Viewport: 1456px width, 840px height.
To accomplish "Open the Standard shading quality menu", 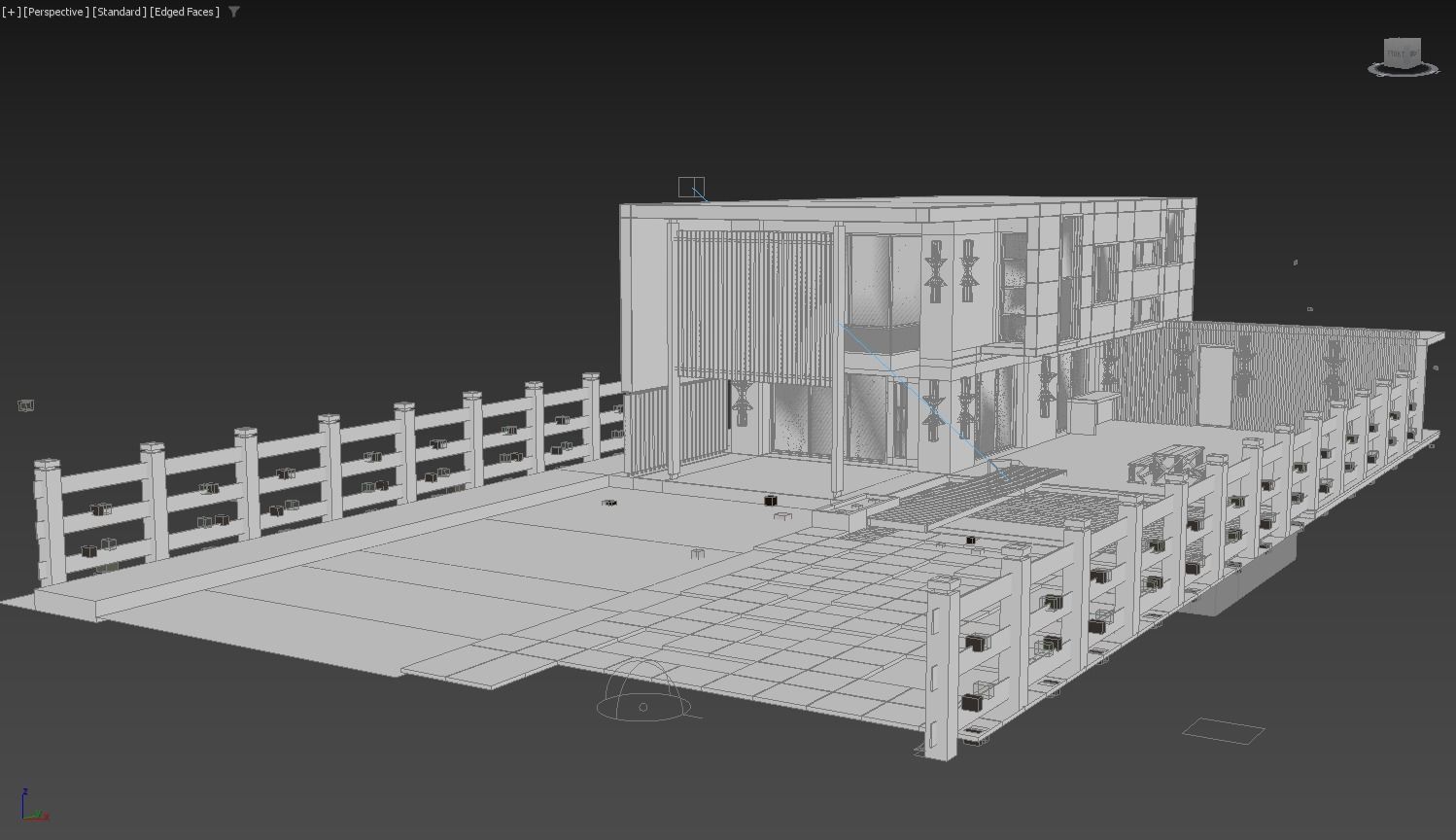I will click(120, 12).
